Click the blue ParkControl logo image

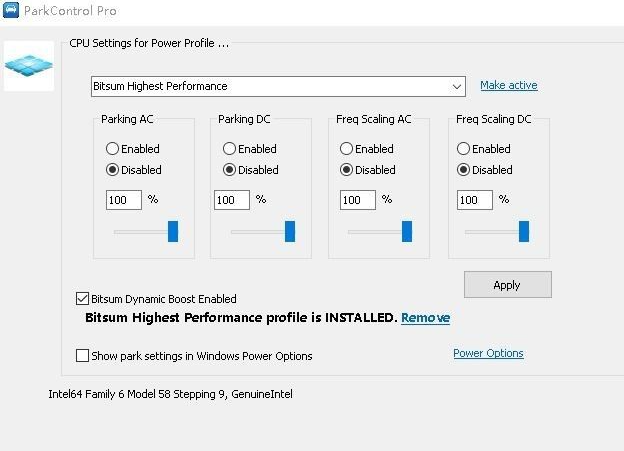point(28,66)
